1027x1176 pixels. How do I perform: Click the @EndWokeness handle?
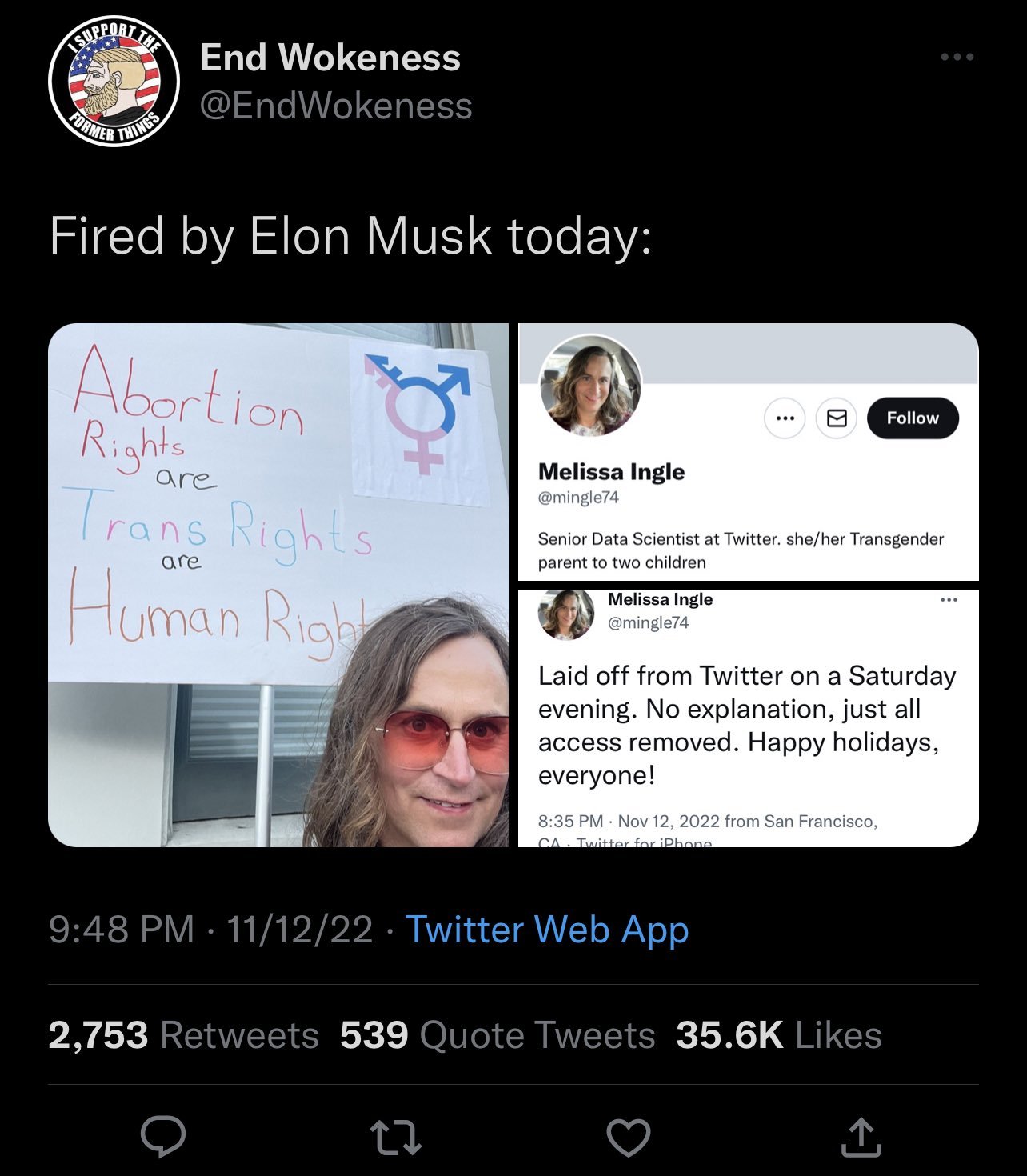[336, 106]
